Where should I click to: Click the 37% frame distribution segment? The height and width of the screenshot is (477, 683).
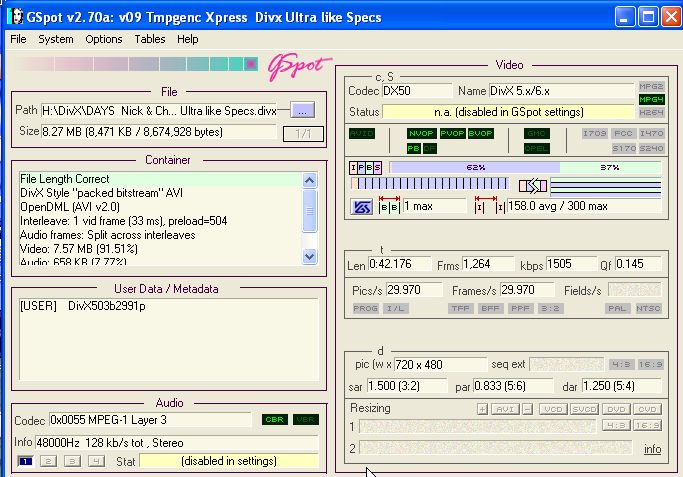pos(610,167)
